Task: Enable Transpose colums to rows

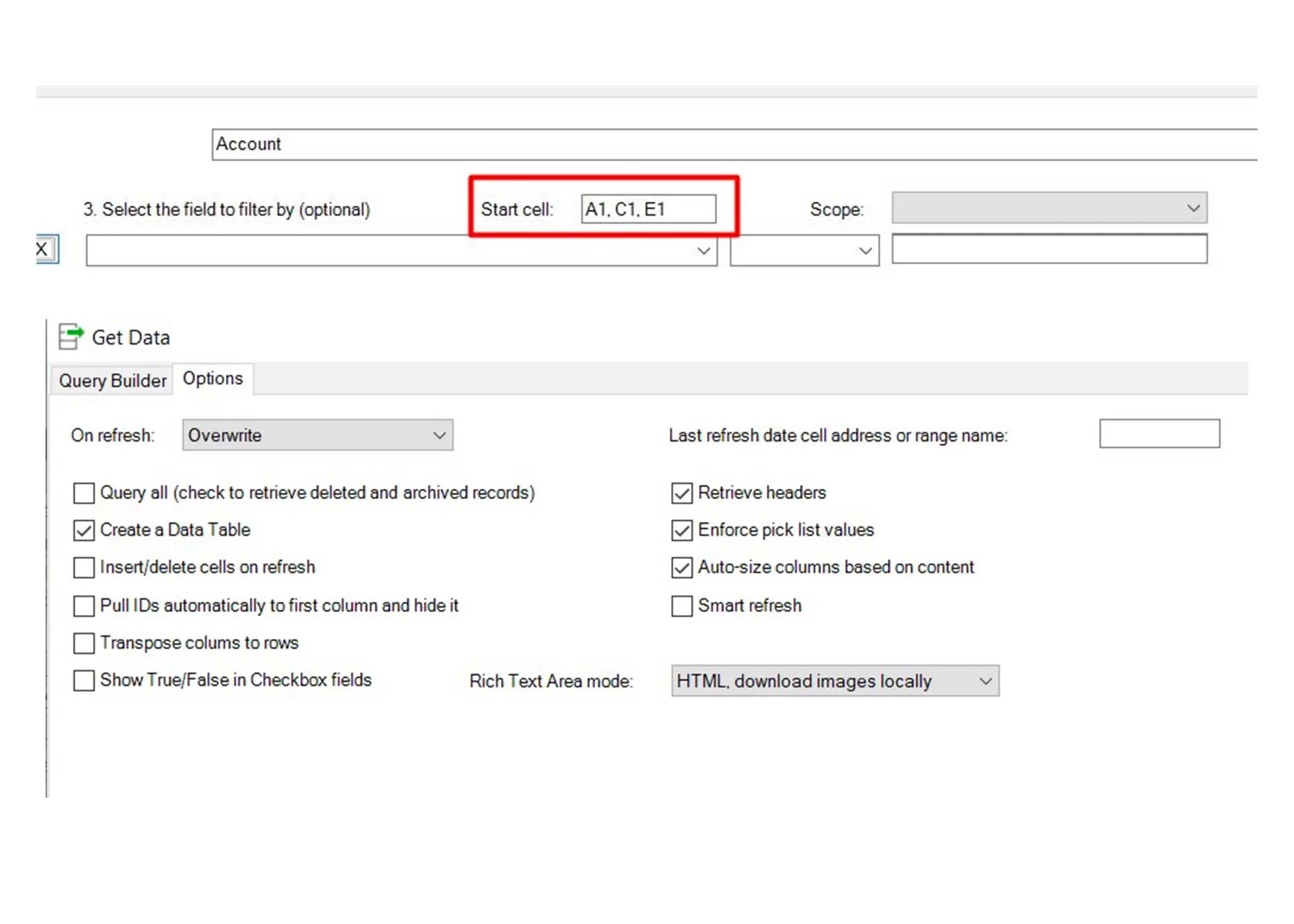Action: tap(84, 643)
